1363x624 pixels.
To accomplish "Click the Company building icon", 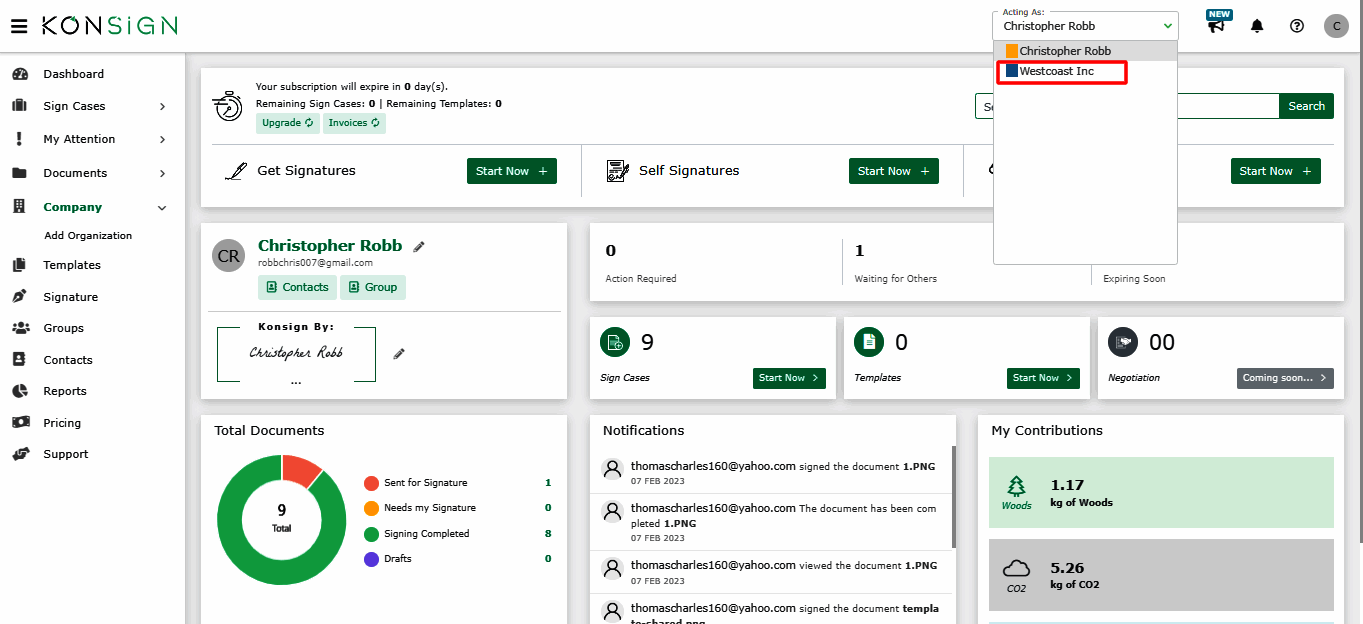I will 19,207.
